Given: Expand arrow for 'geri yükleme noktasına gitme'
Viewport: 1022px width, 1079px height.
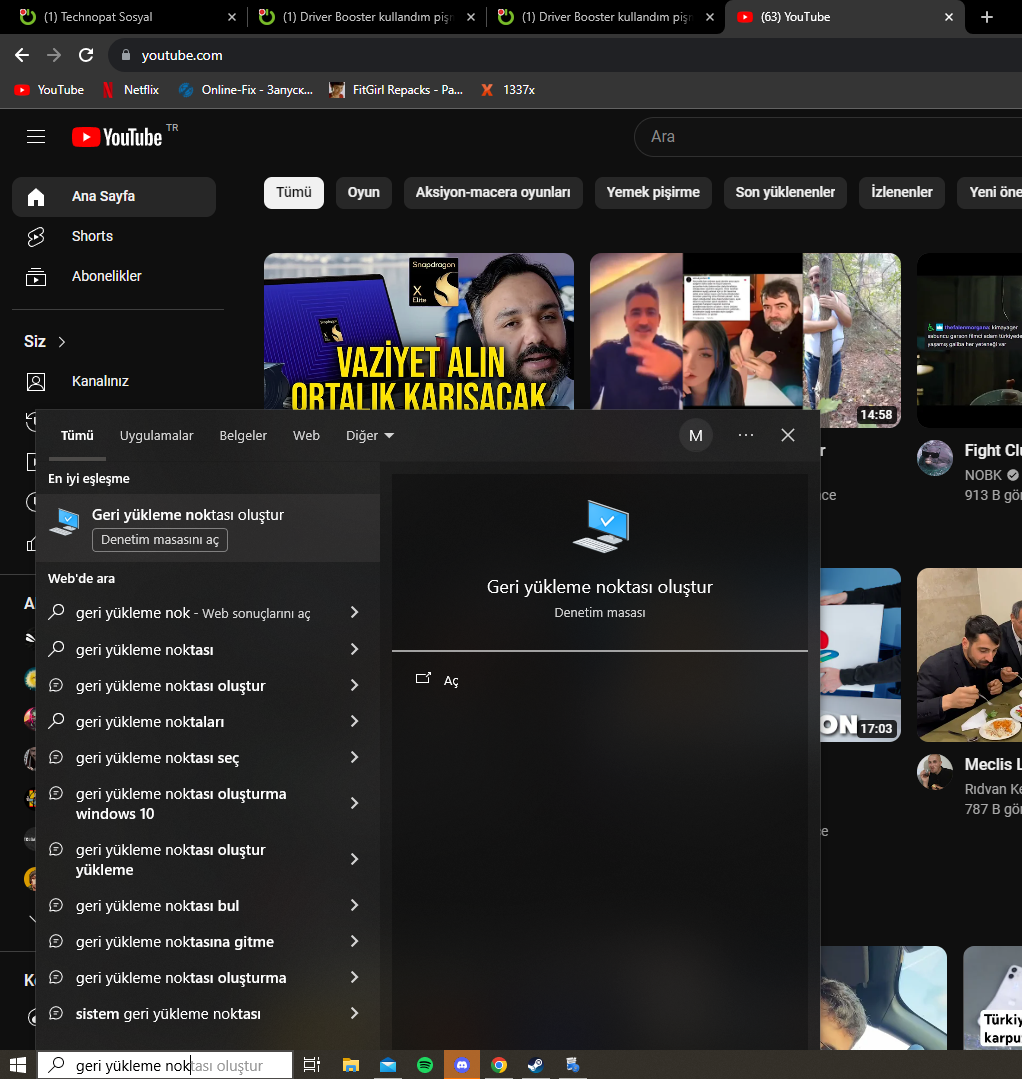Looking at the screenshot, I should point(354,941).
